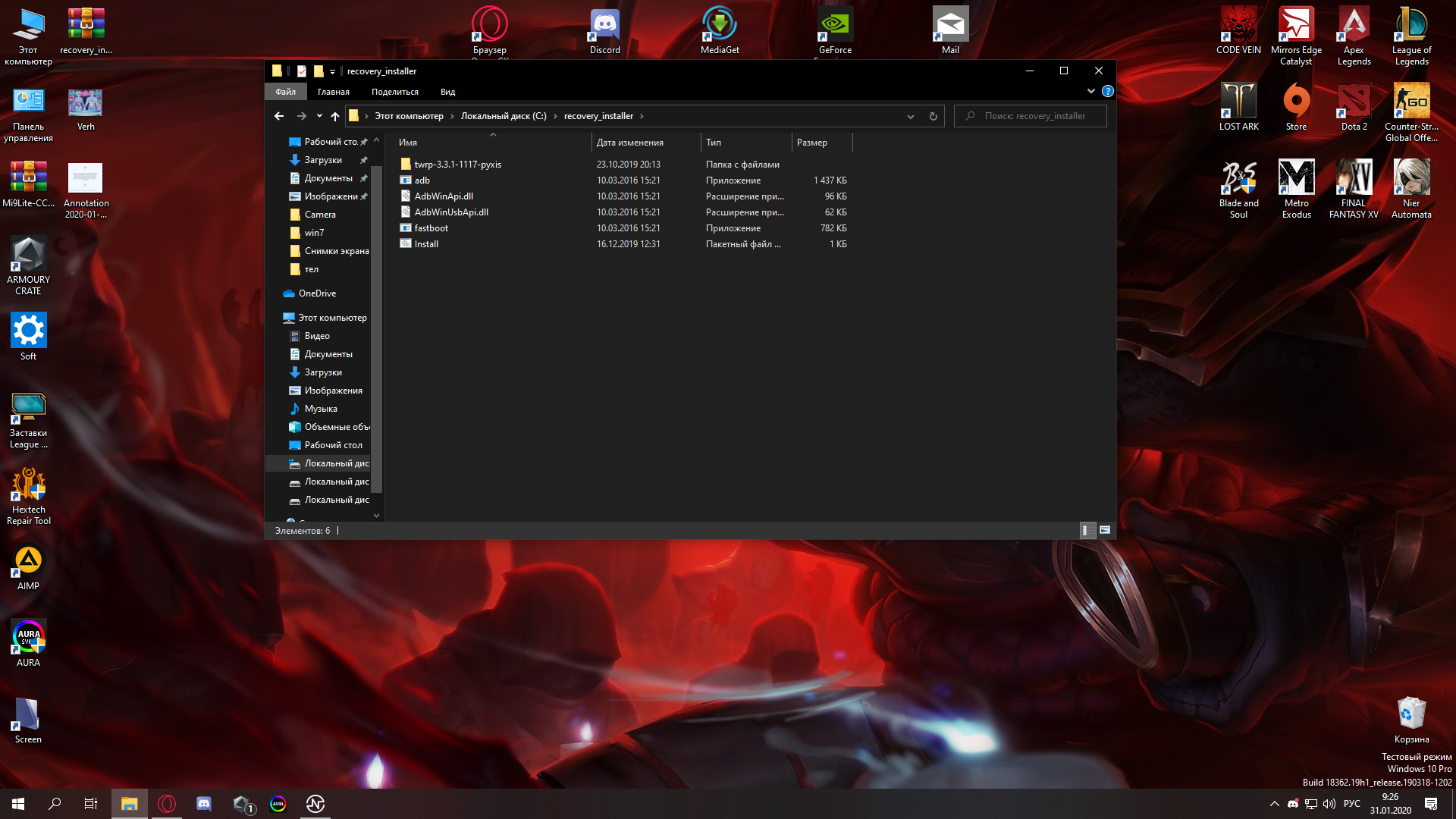Refresh the recovery_installer folder view

pos(934,116)
